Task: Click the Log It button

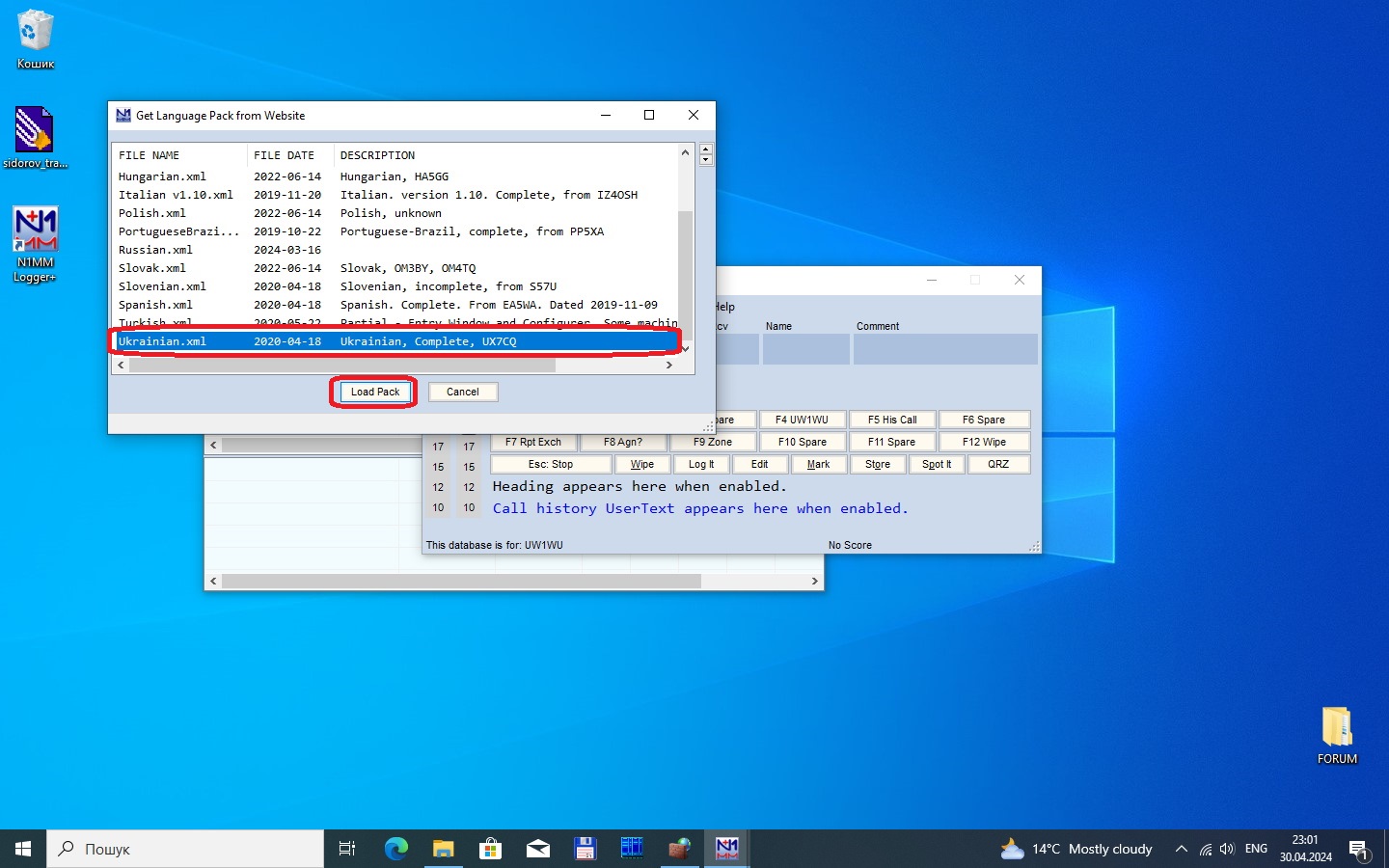Action: (x=701, y=464)
